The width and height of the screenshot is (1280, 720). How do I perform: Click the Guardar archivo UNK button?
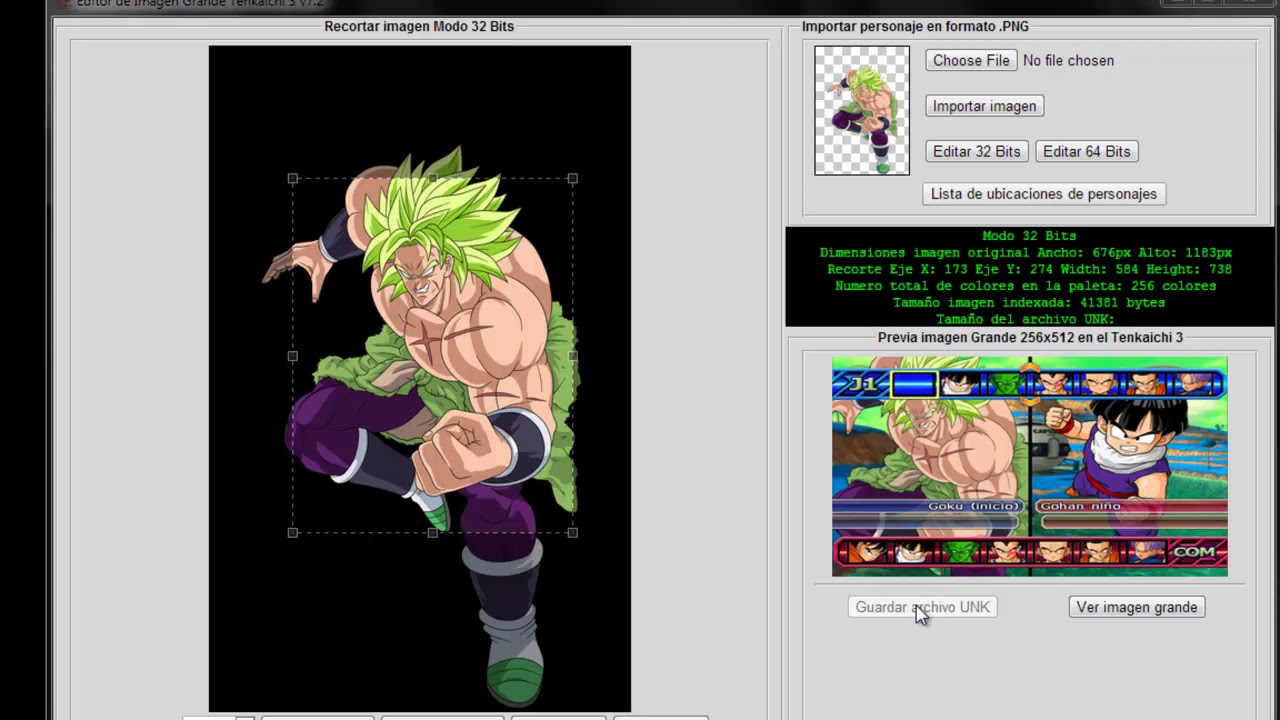922,607
